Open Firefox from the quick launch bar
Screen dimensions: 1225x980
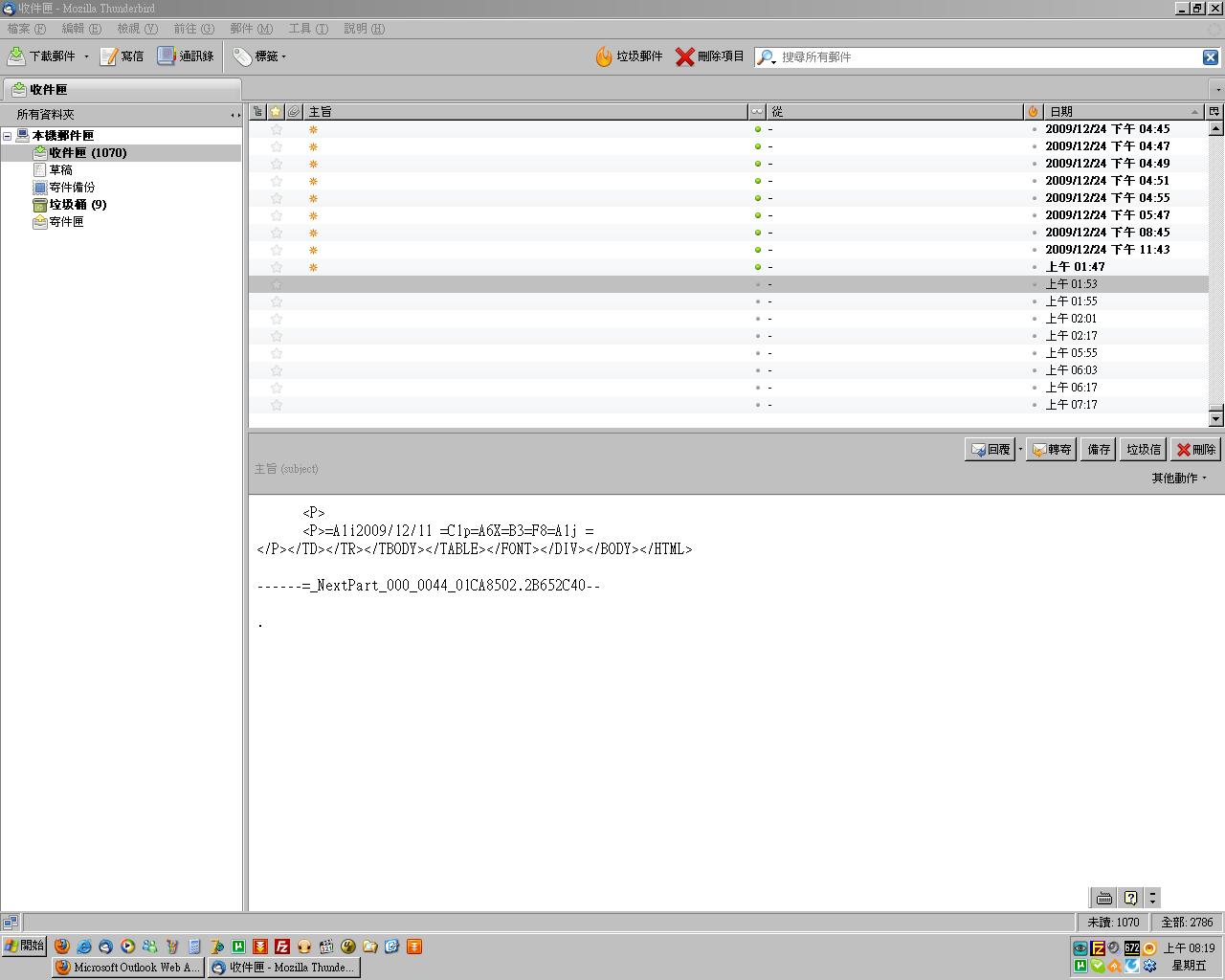point(62,947)
